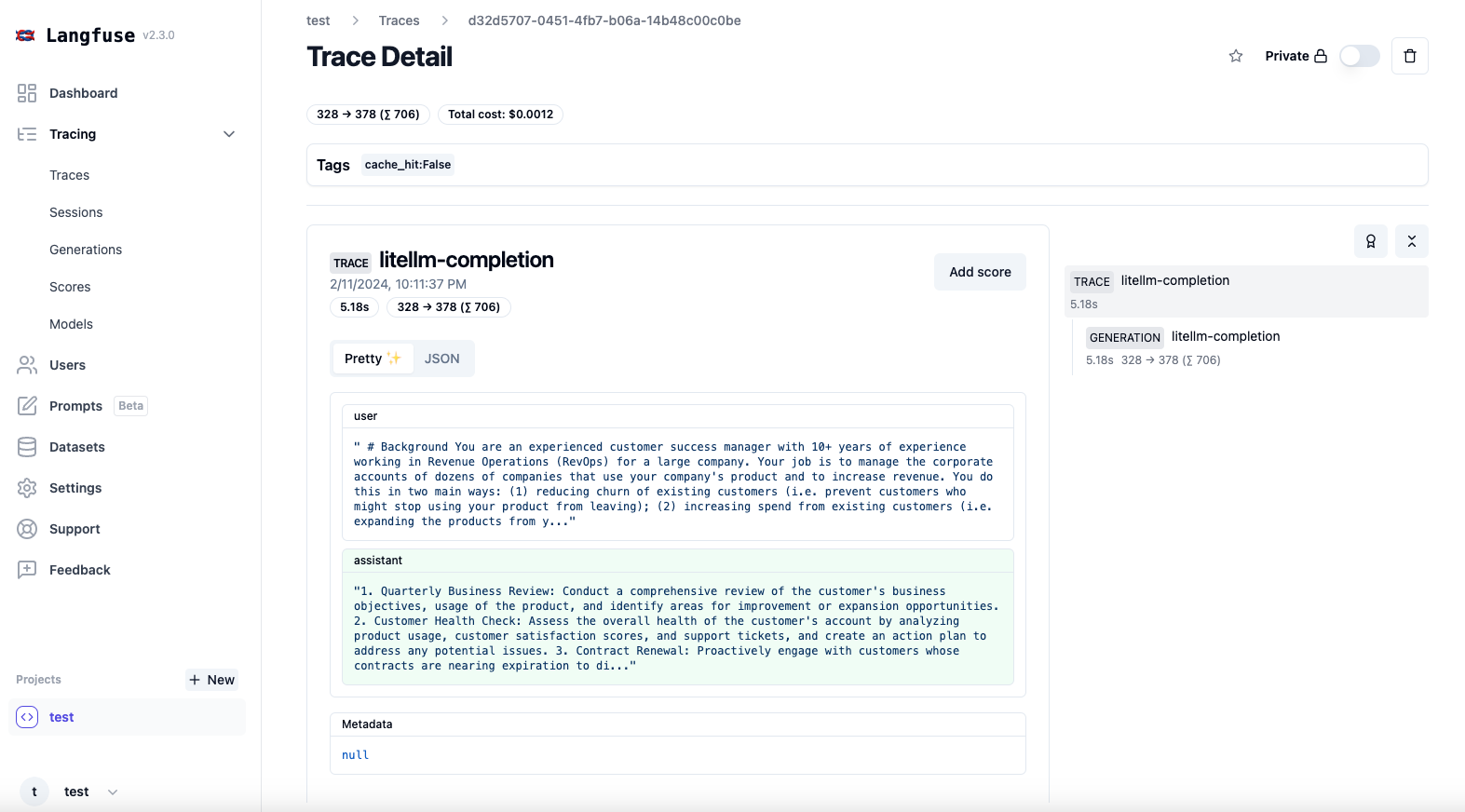The width and height of the screenshot is (1465, 812).
Task: Open the Sessions submenu item
Action: pos(76,212)
